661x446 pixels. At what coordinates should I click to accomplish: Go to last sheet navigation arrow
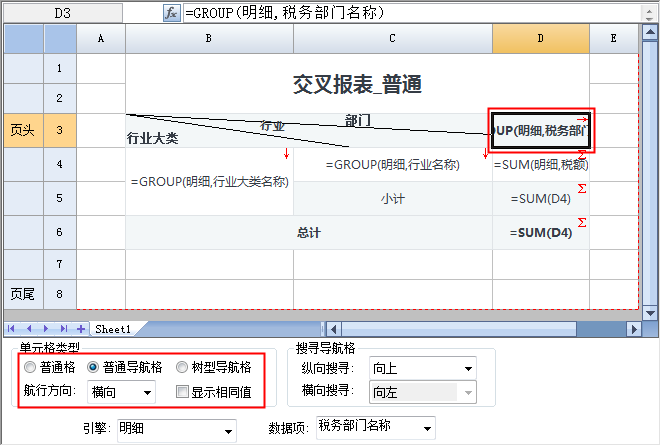pyautogui.click(x=63, y=328)
